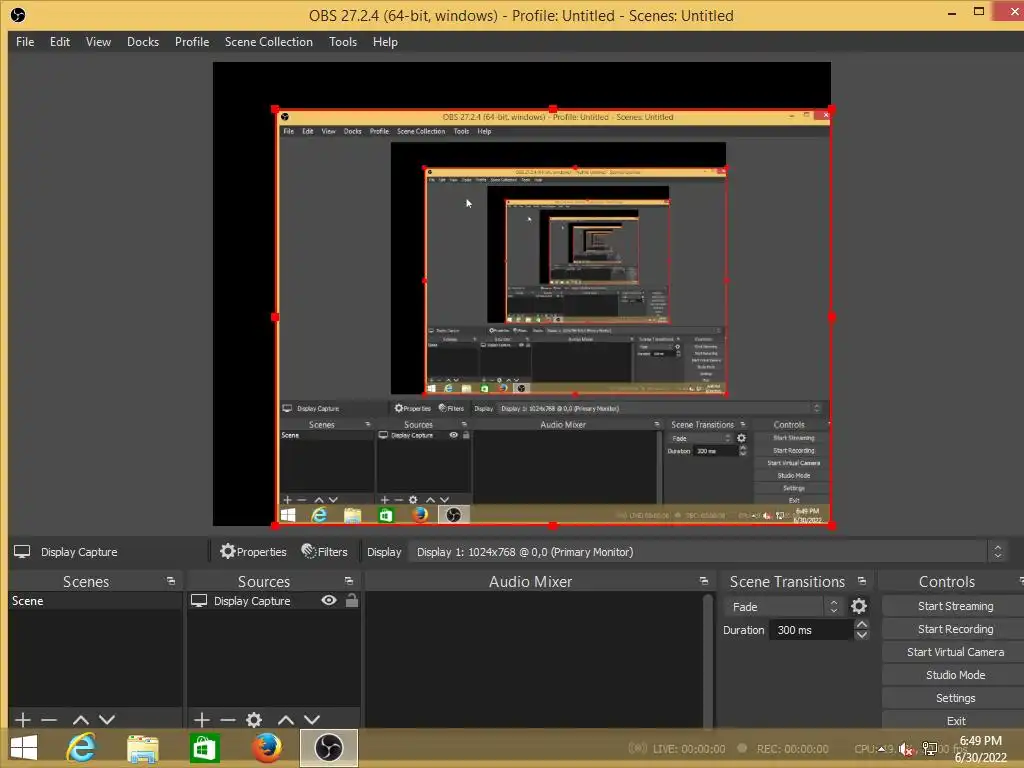Open Settings from Controls
The height and width of the screenshot is (768, 1024).
click(955, 697)
